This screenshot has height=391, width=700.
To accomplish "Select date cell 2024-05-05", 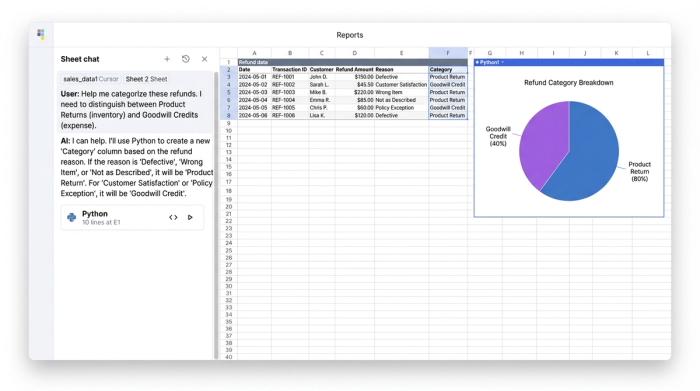I will pyautogui.click(x=254, y=108).
